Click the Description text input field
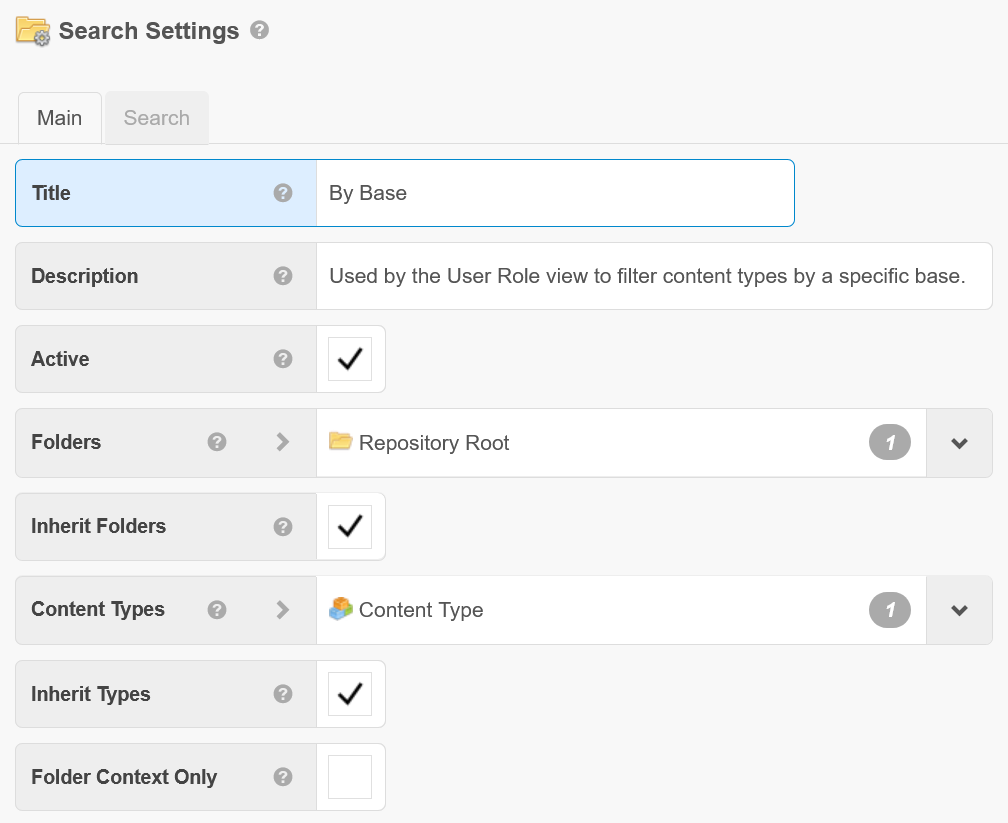Image resolution: width=1008 pixels, height=823 pixels. coord(654,276)
